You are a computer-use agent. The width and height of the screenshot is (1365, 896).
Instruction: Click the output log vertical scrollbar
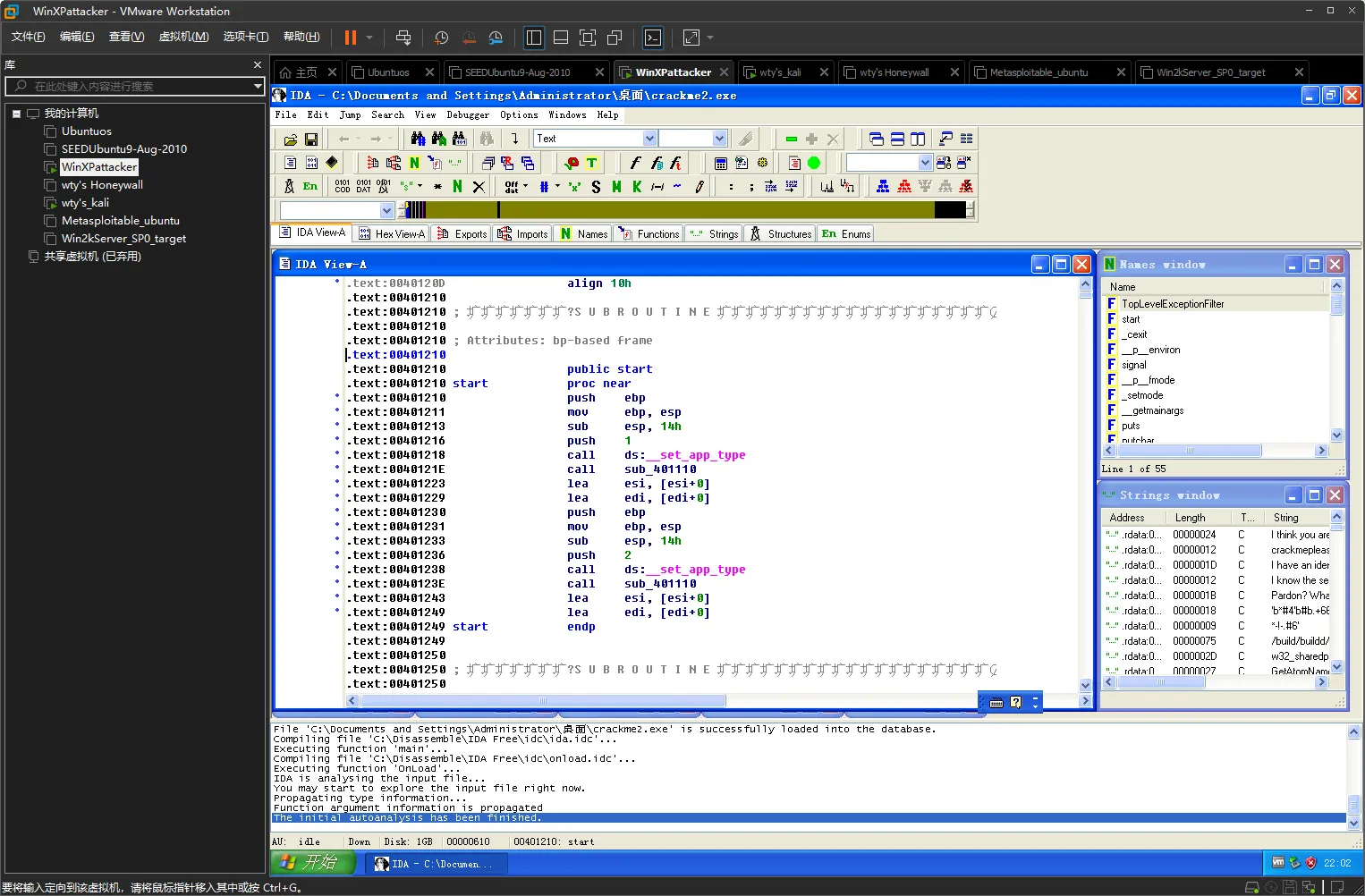tap(1353, 778)
